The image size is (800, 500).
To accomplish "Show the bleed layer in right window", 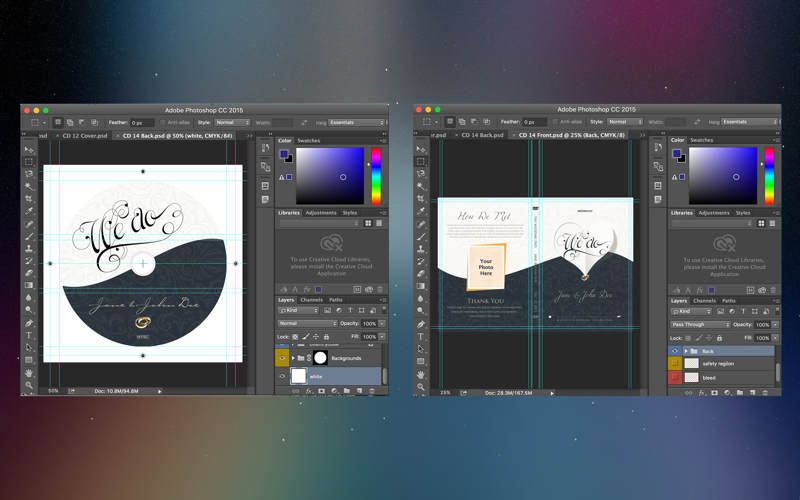I will pyautogui.click(x=674, y=378).
